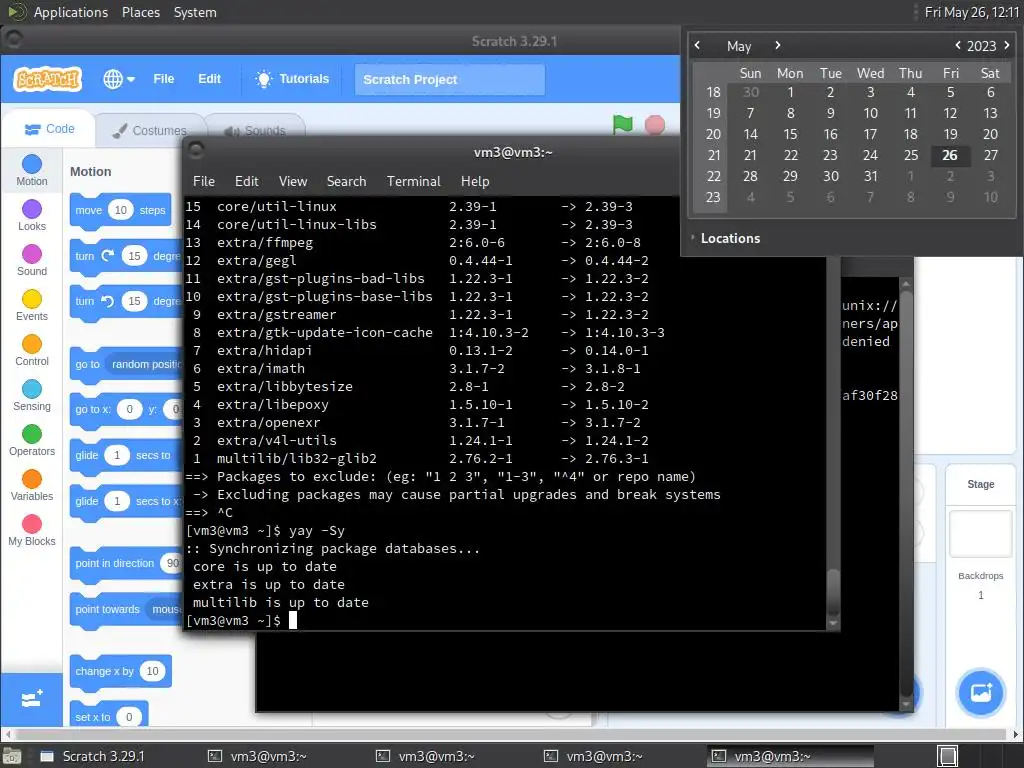Select May 26 in the calendar

(x=950, y=155)
